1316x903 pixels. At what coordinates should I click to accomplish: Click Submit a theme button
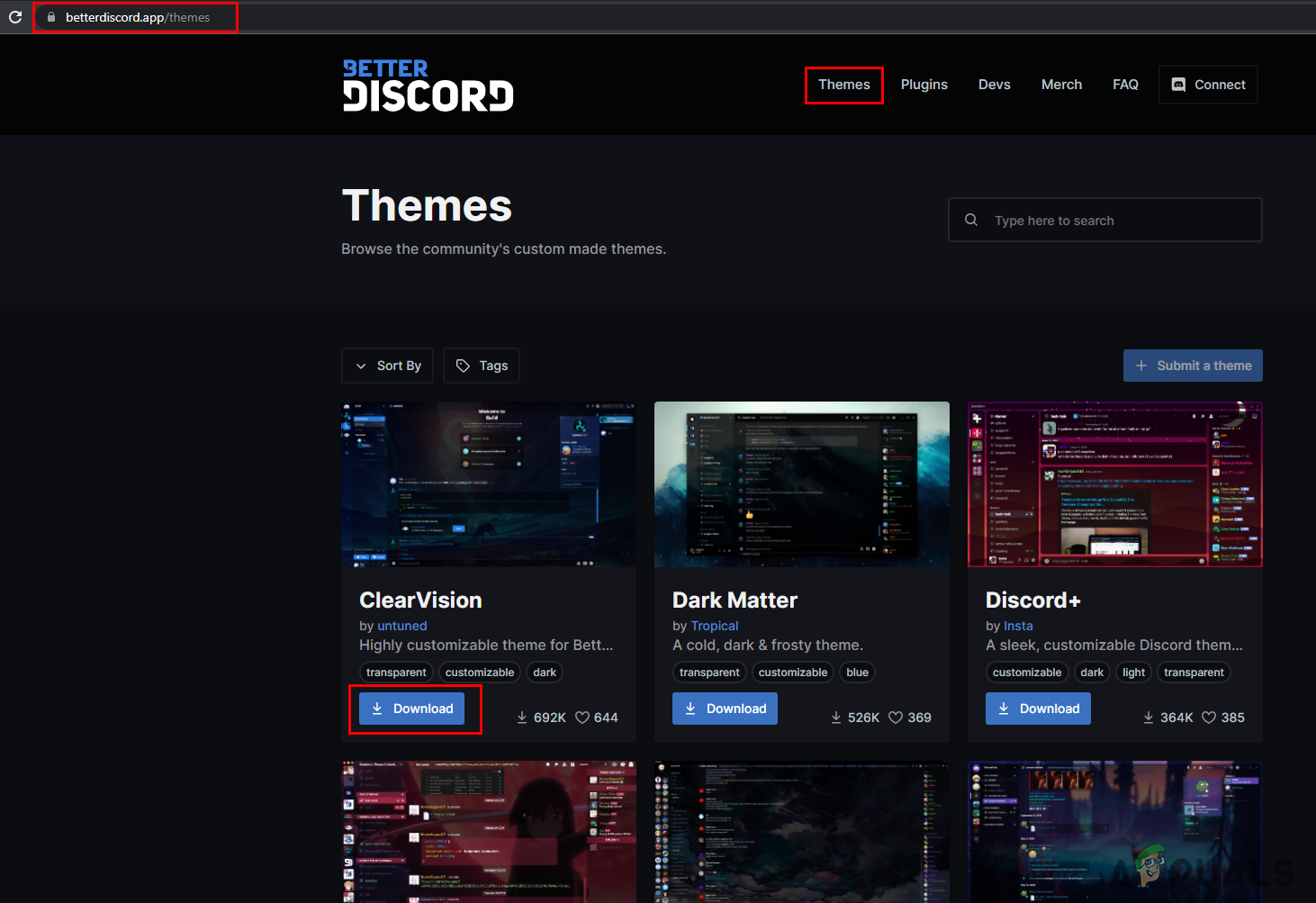pos(1193,366)
